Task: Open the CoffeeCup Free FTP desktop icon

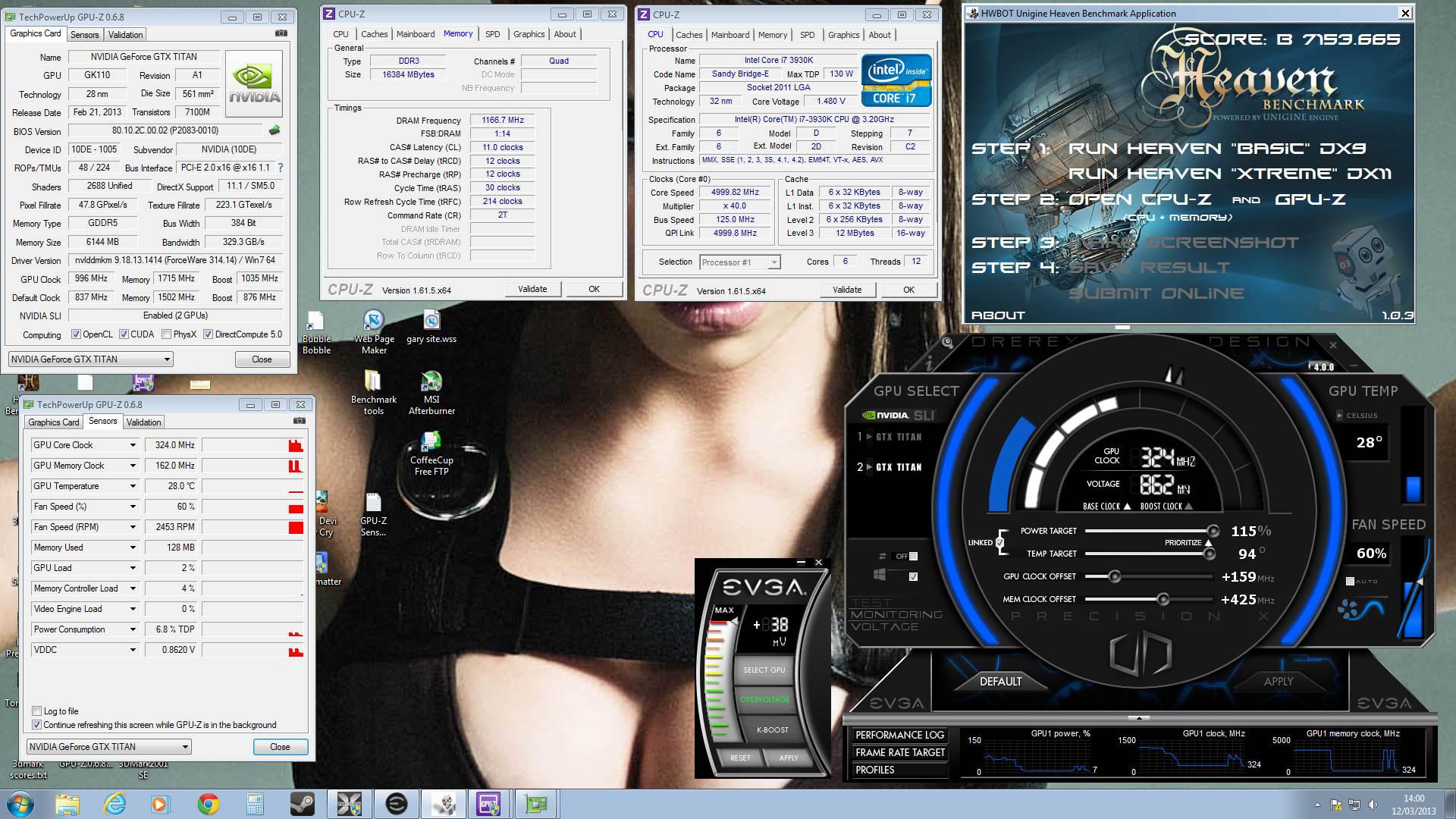Action: coord(431,453)
